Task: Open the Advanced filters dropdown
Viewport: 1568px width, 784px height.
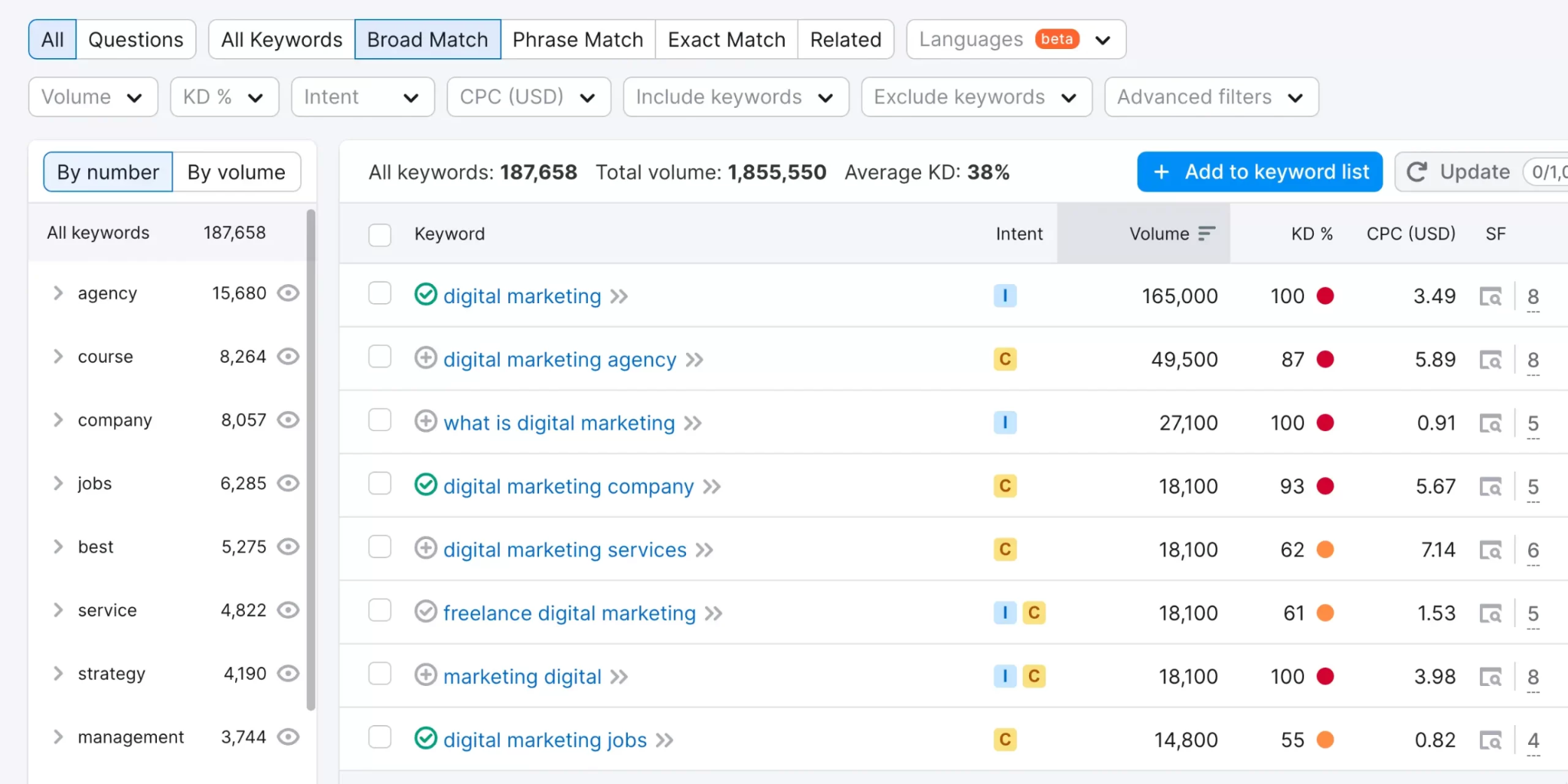Action: coord(1210,96)
